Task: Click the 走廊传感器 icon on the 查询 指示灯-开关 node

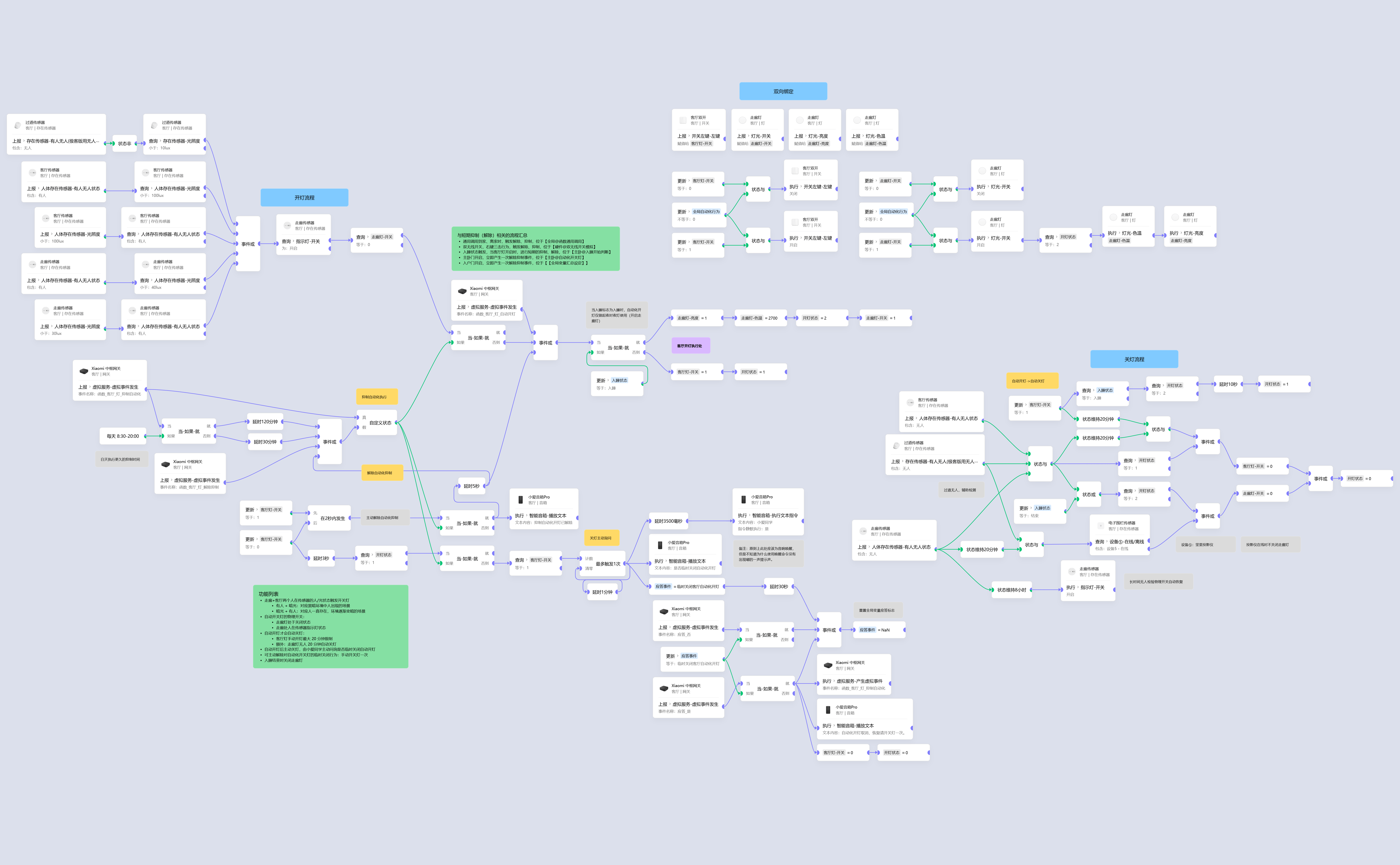Action: [x=287, y=225]
